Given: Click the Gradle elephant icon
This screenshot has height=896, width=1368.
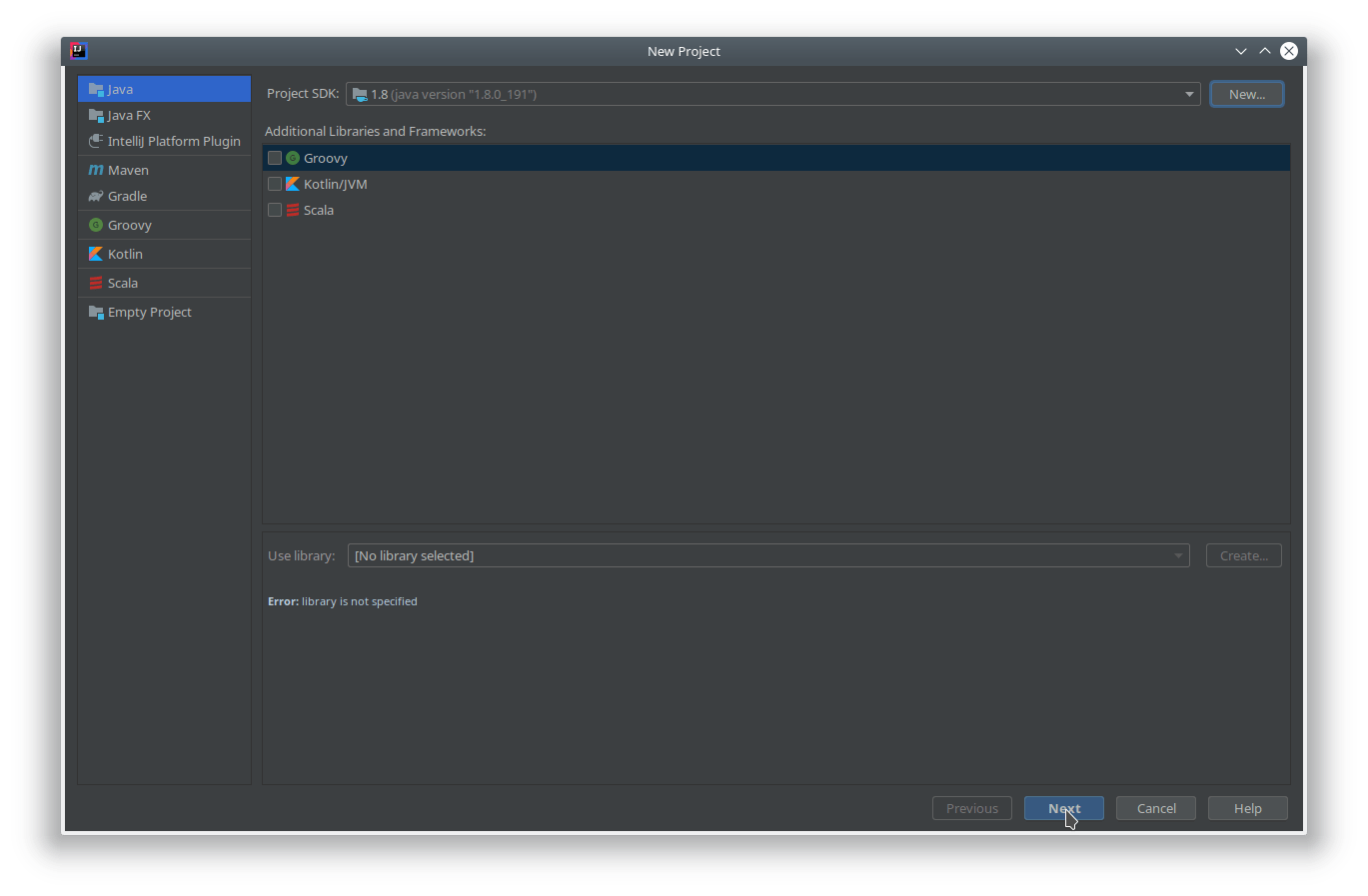Looking at the screenshot, I should (x=96, y=196).
